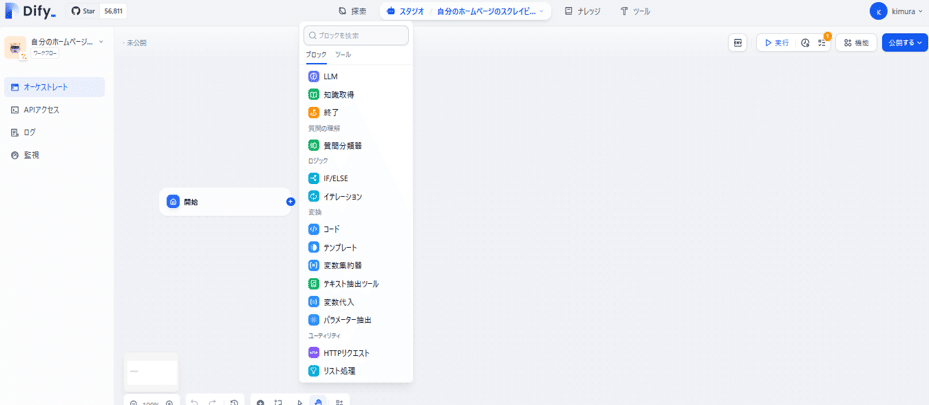Run the workflow with 実行
The height and width of the screenshot is (405, 929).
(x=776, y=43)
